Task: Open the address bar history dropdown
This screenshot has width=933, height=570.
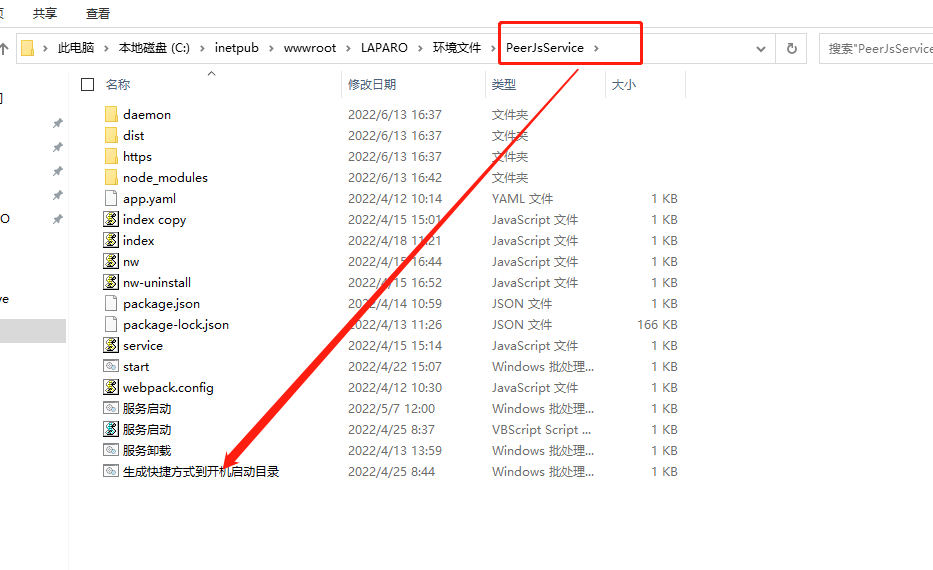Action: pyautogui.click(x=760, y=49)
